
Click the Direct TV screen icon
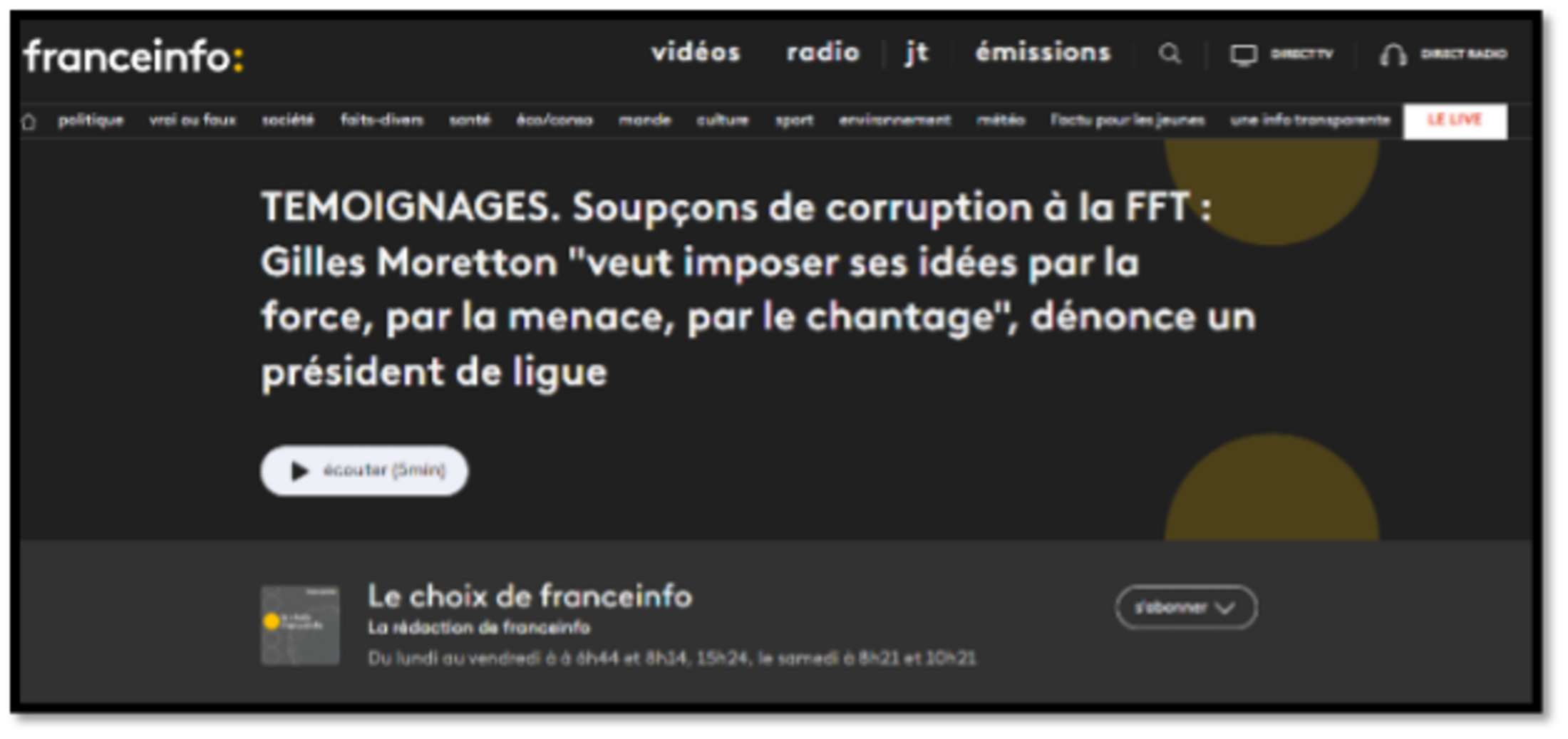[x=1244, y=55]
